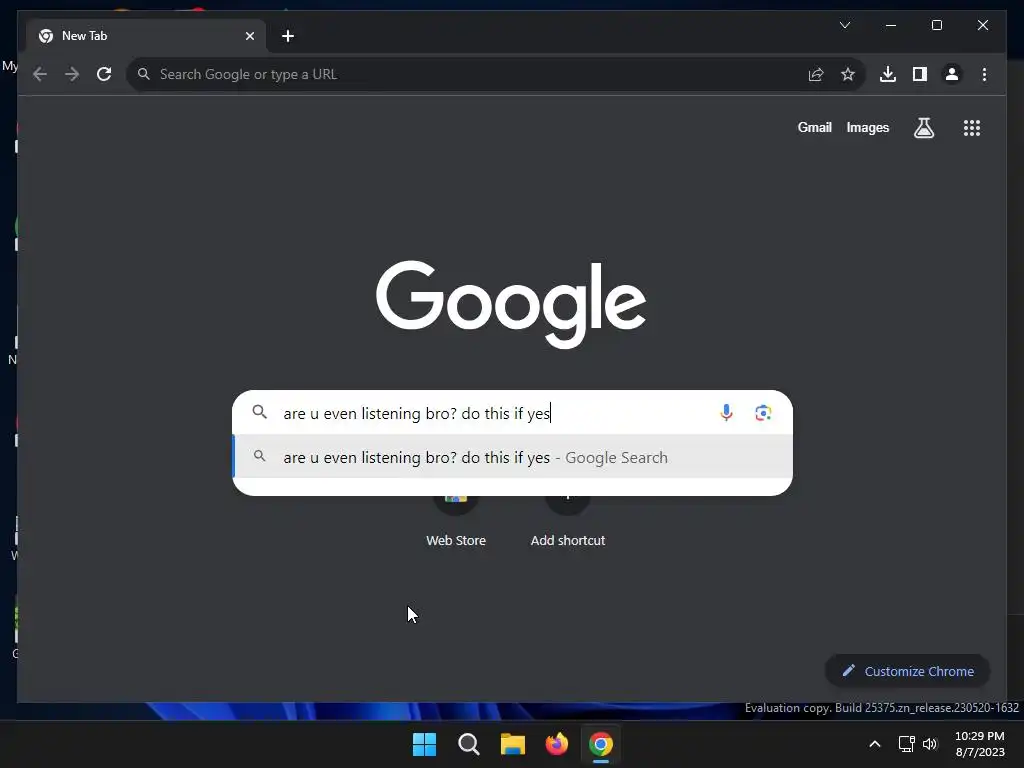Open Chrome's three-dot menu
The height and width of the screenshot is (768, 1024).
coord(984,74)
